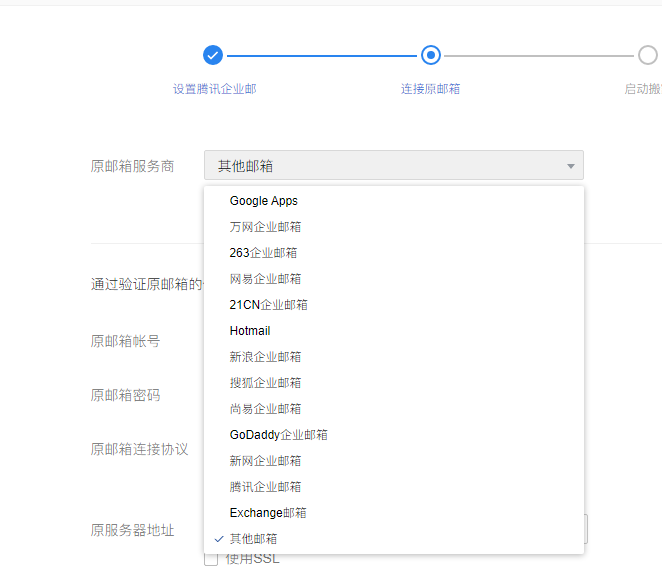Screen dimensions: 662x566
Task: Enable the 使用SSL checkbox
Action: click(x=211, y=559)
